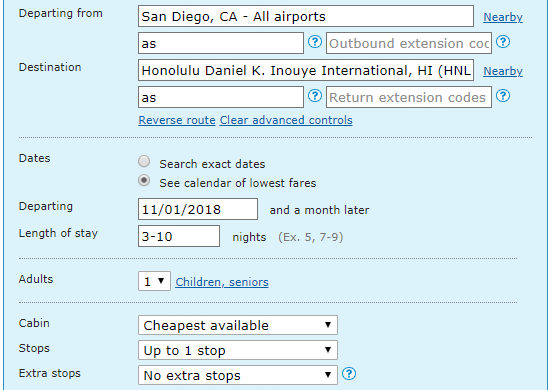The height and width of the screenshot is (390, 550).
Task: Click Nearby link next to Departing from
Action: click(503, 17)
